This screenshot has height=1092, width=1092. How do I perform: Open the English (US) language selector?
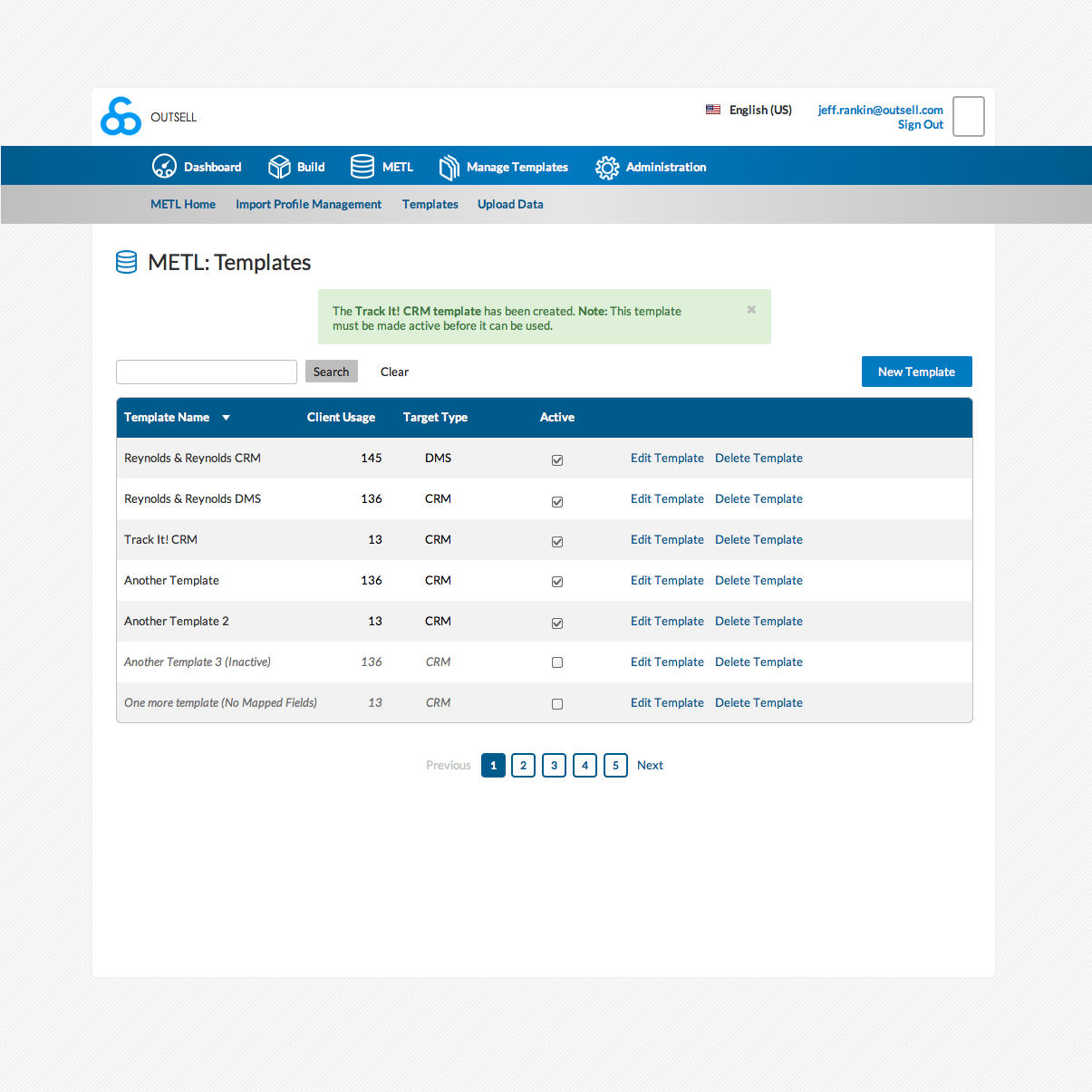[x=760, y=110]
